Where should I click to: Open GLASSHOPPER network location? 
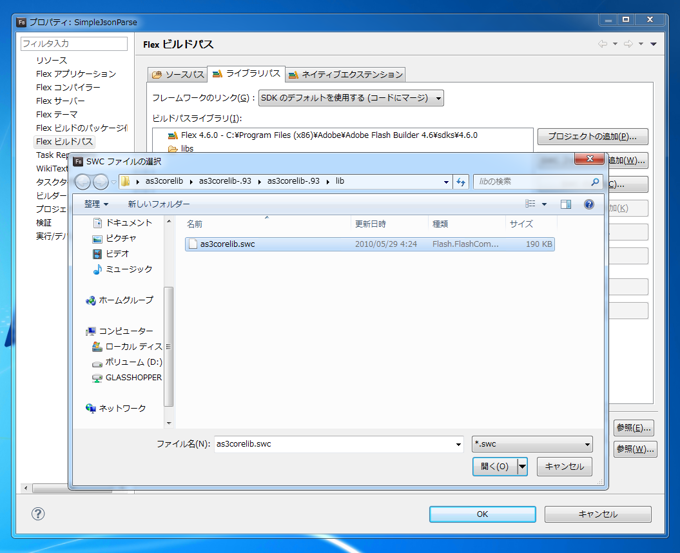127,377
